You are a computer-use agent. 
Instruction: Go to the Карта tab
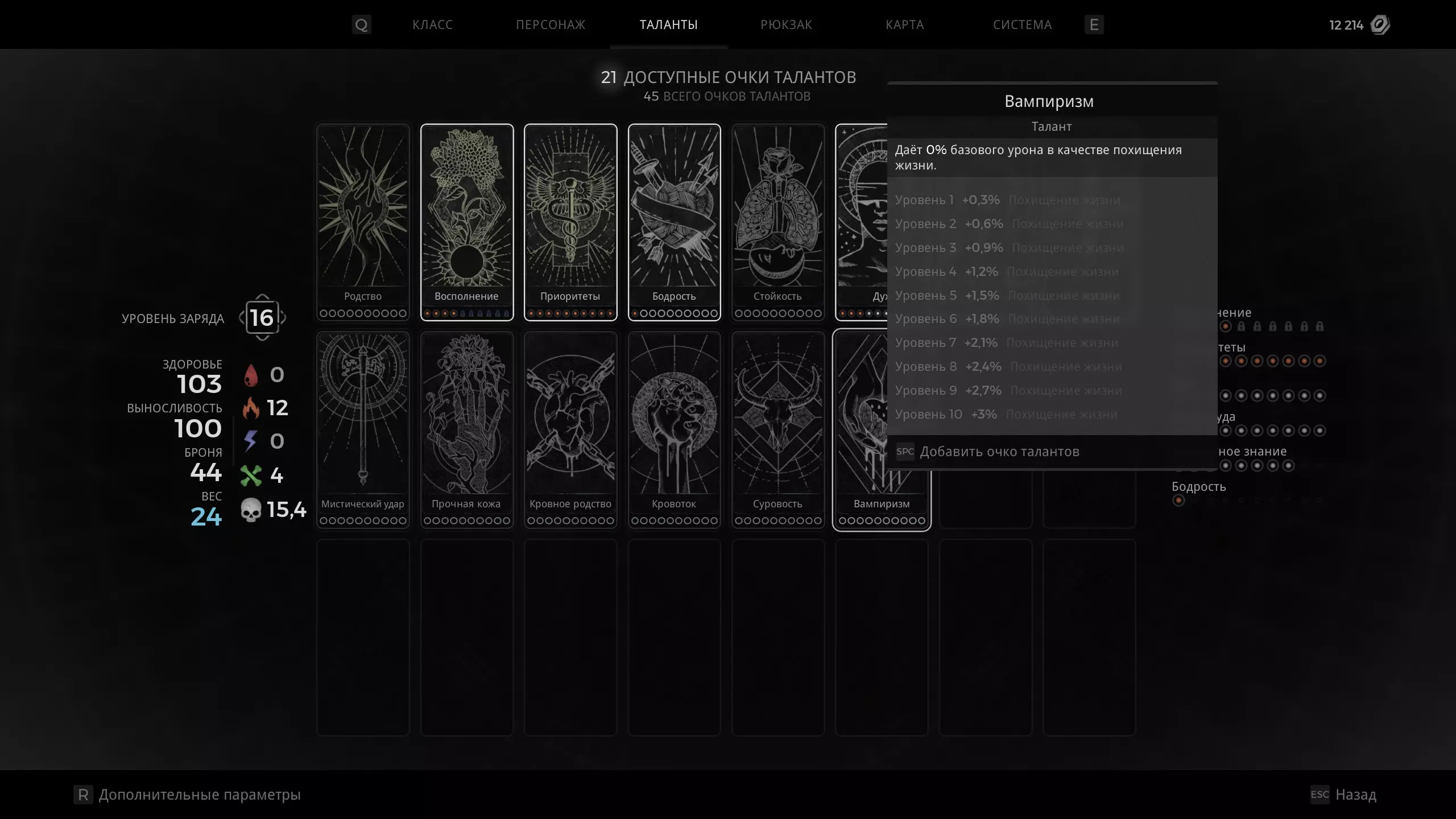coord(904,24)
